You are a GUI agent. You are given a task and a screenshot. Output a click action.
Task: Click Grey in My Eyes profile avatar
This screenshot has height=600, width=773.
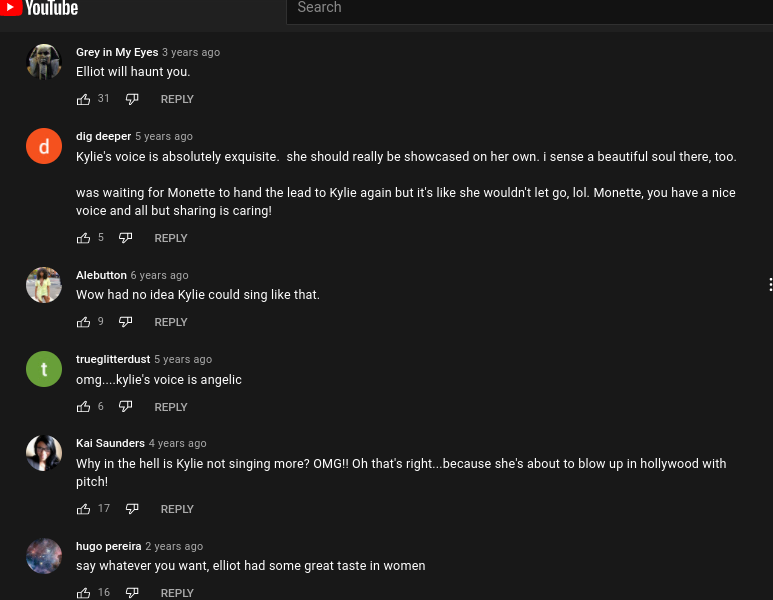44,62
